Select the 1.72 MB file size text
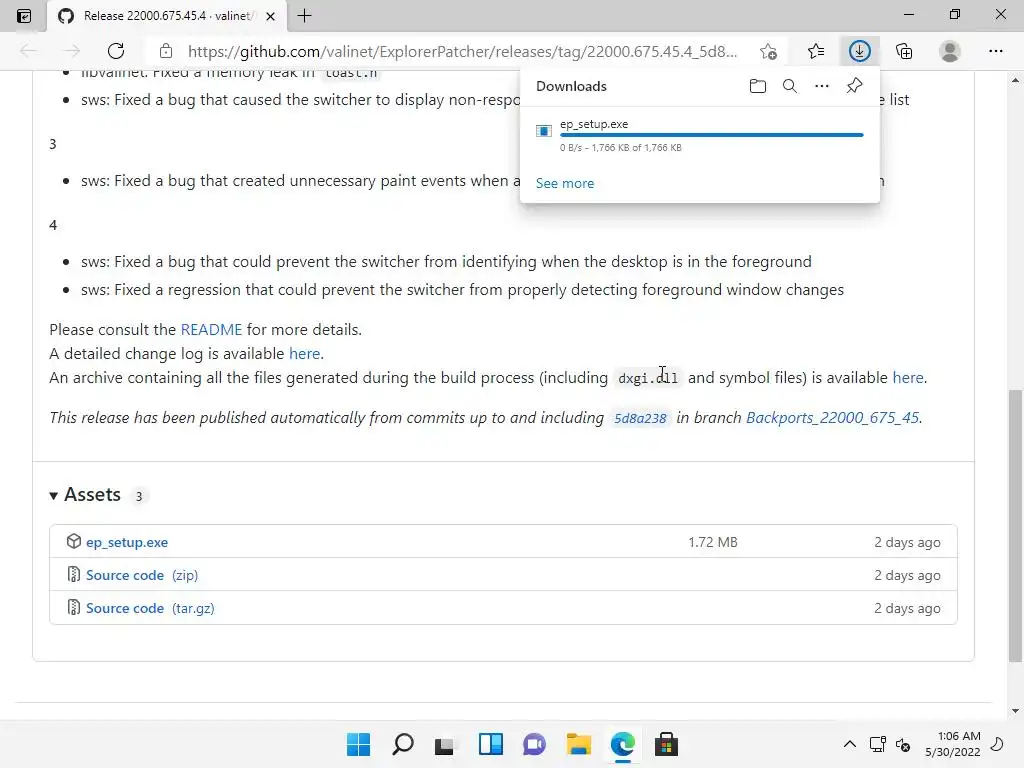1024x768 pixels. point(712,542)
